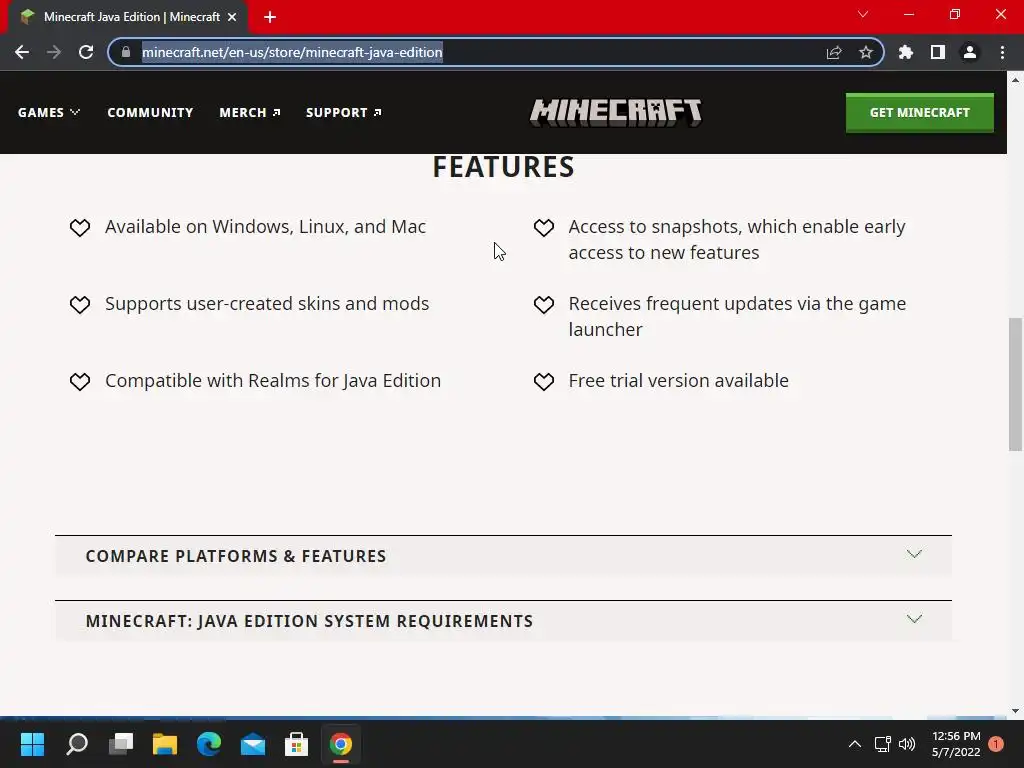Viewport: 1024px width, 768px height.
Task: Select the Minecraft Java Edition tab
Action: pyautogui.click(x=127, y=17)
